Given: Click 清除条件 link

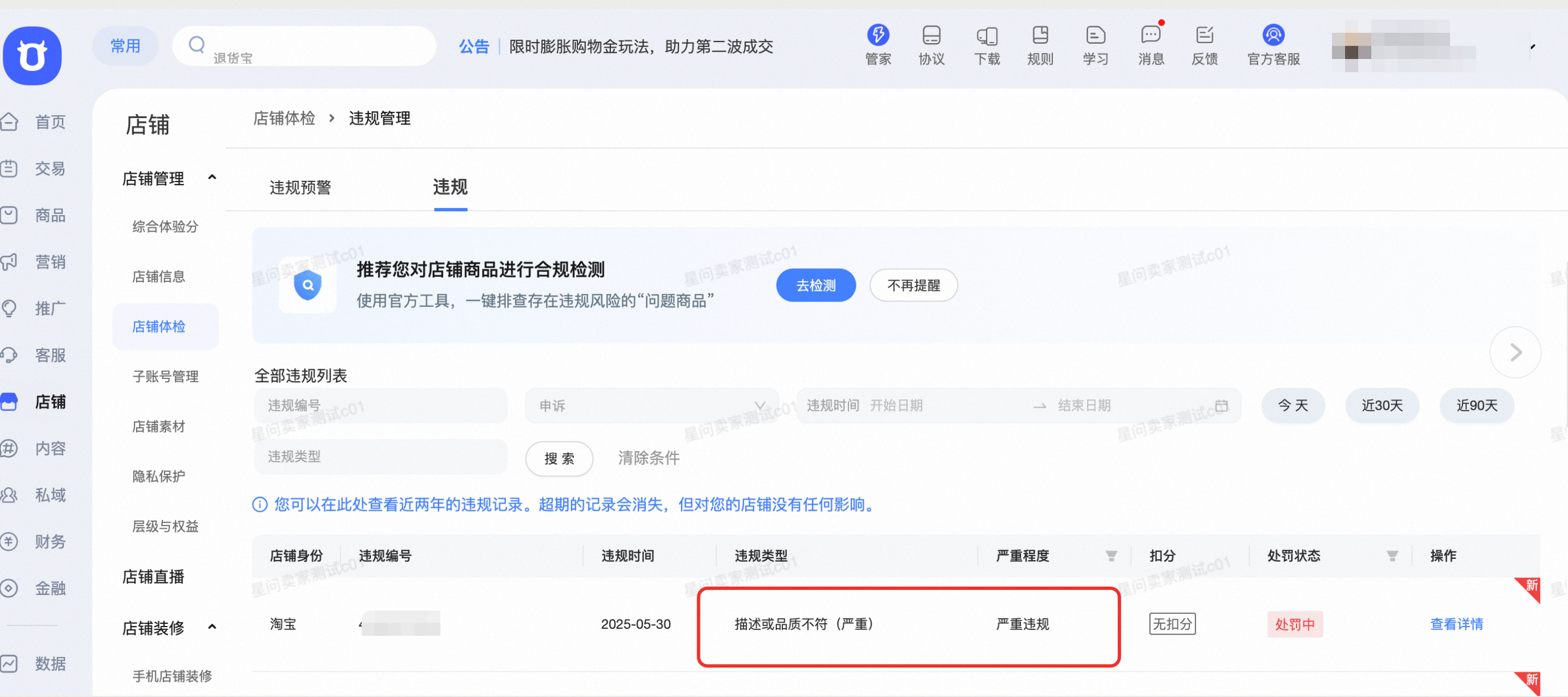Looking at the screenshot, I should (649, 458).
